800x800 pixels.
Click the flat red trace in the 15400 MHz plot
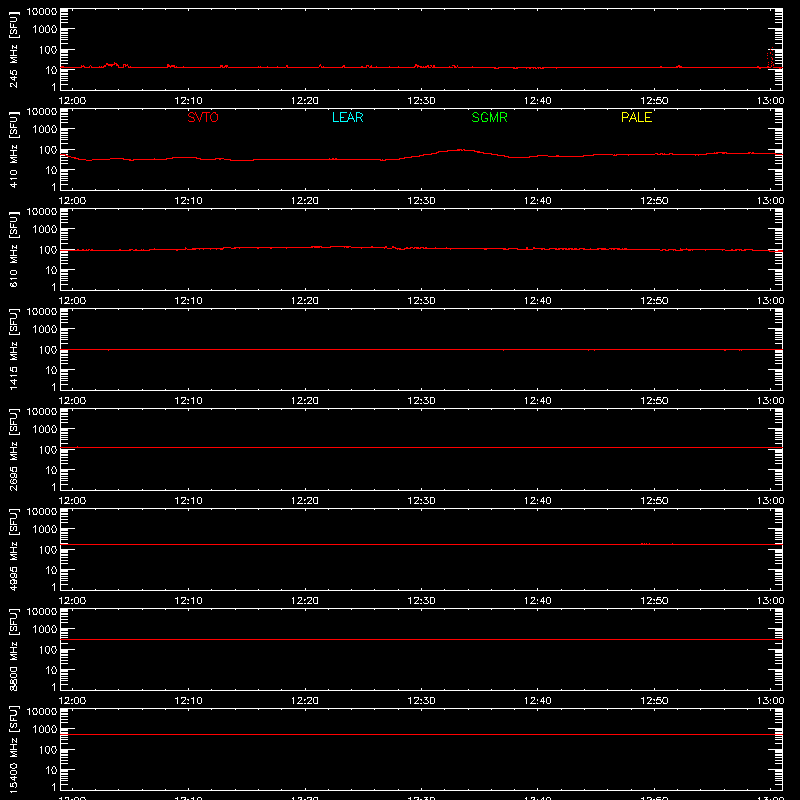421,734
